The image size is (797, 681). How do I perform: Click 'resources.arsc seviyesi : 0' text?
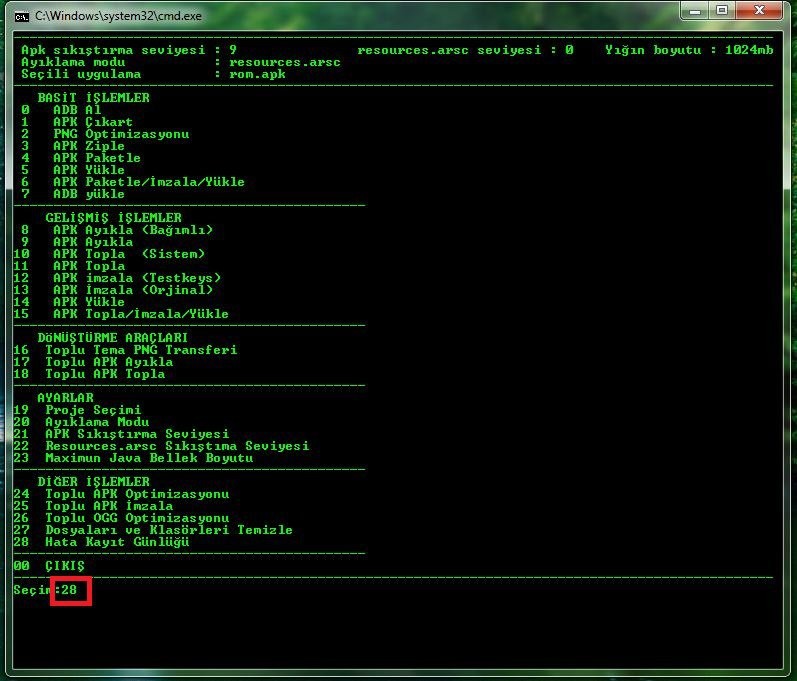(x=465, y=50)
